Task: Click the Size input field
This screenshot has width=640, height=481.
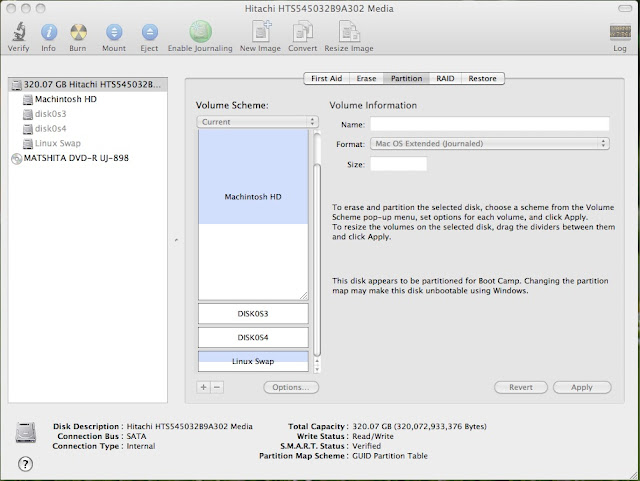Action: coord(398,164)
